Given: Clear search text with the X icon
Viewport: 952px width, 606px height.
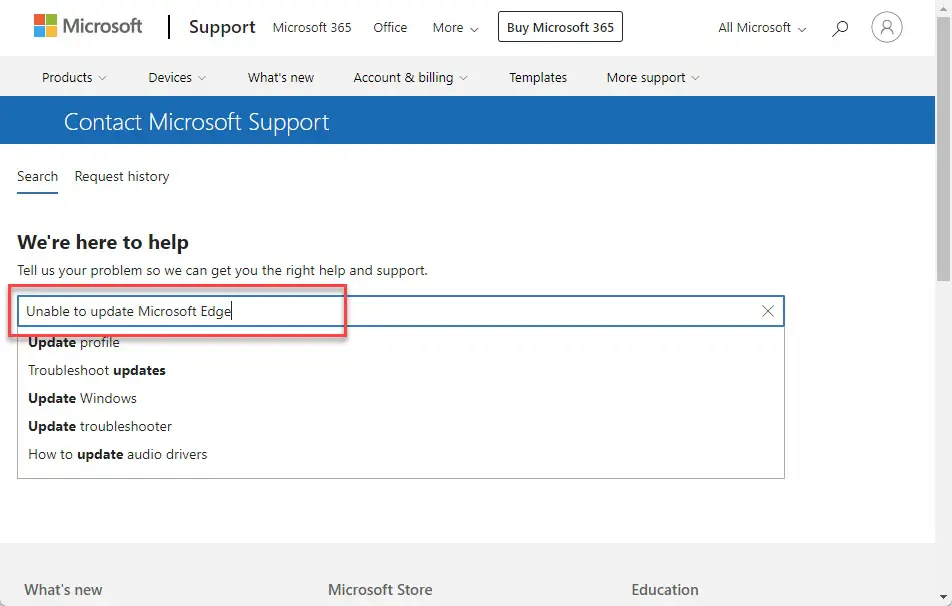Looking at the screenshot, I should point(767,311).
